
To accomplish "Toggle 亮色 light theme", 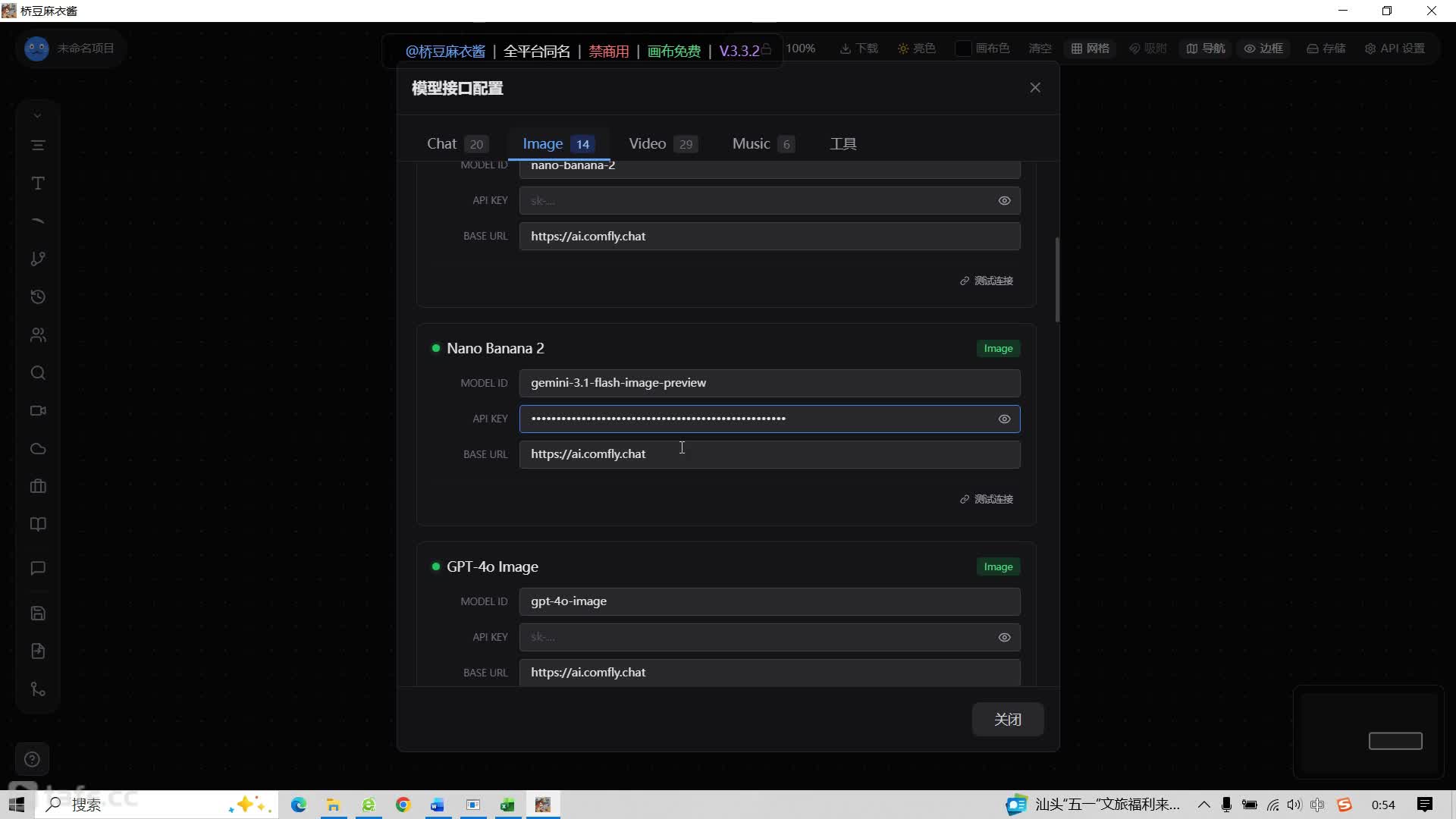I will point(916,49).
